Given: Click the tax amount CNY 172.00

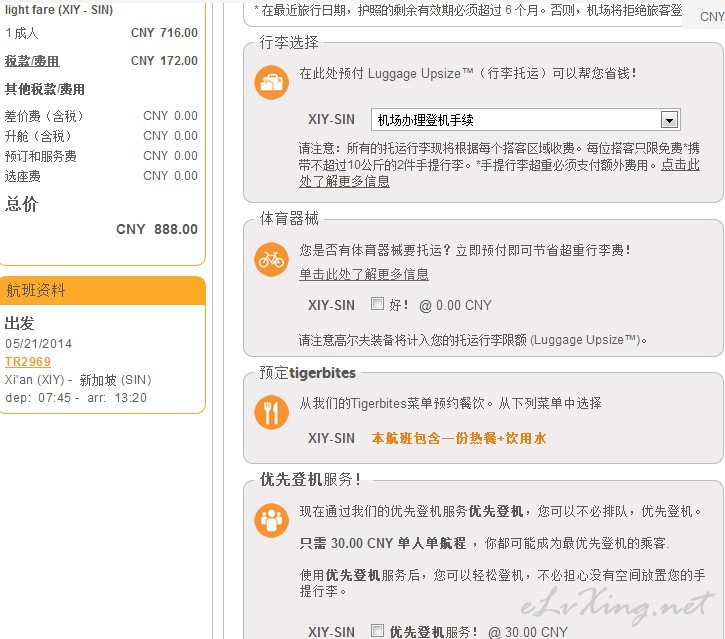Looking at the screenshot, I should pyautogui.click(x=164, y=61).
